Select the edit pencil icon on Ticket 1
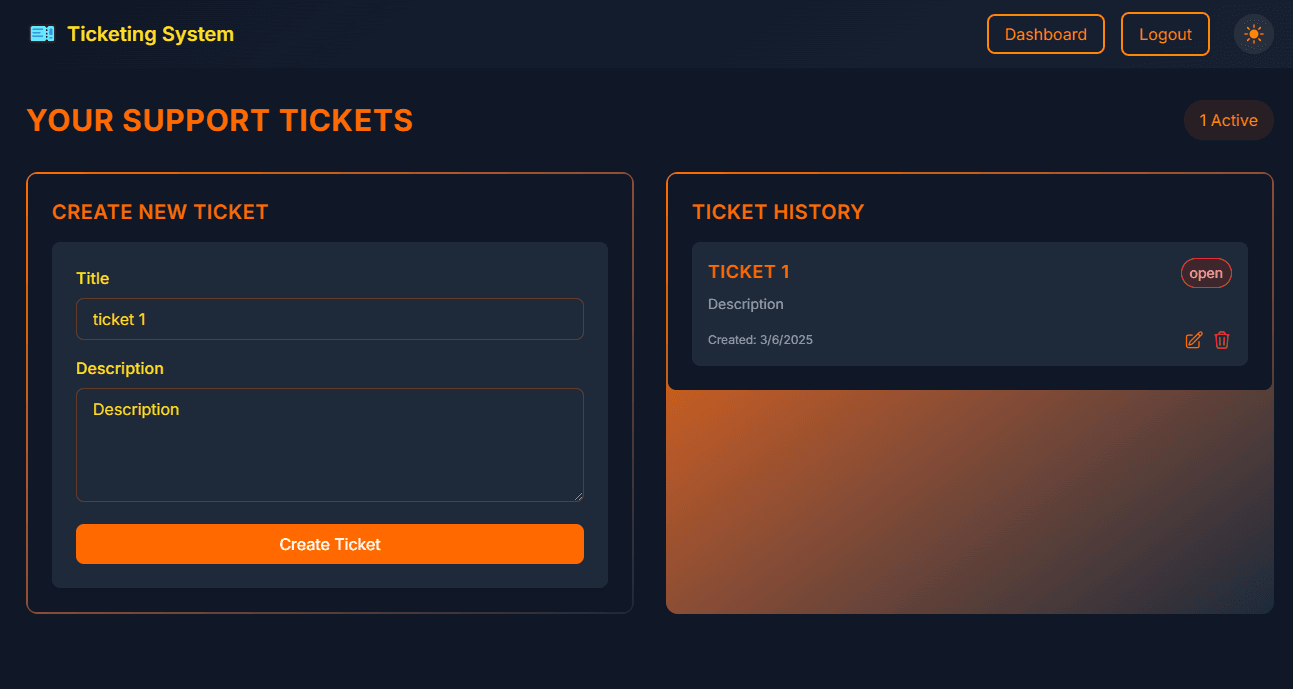1293x689 pixels. click(1193, 340)
